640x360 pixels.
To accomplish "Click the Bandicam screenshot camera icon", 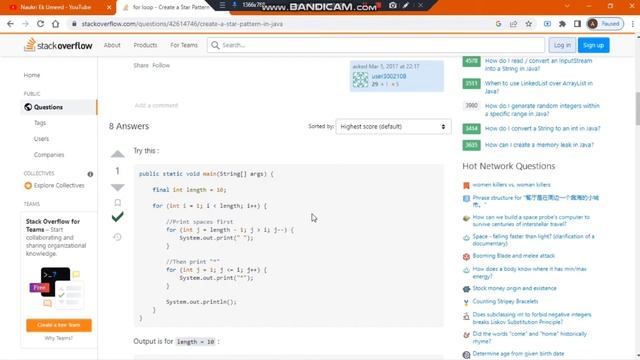I will tap(393, 5).
